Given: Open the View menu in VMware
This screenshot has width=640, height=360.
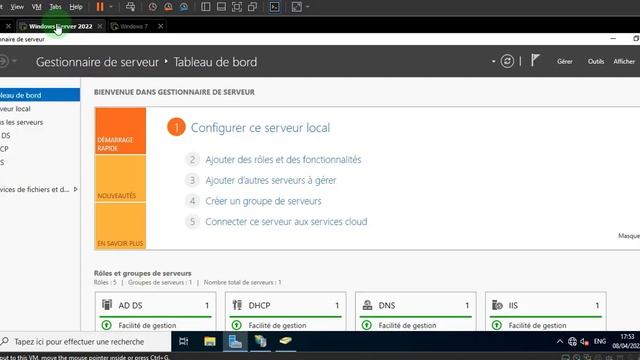Looking at the screenshot, I should tap(17, 7).
